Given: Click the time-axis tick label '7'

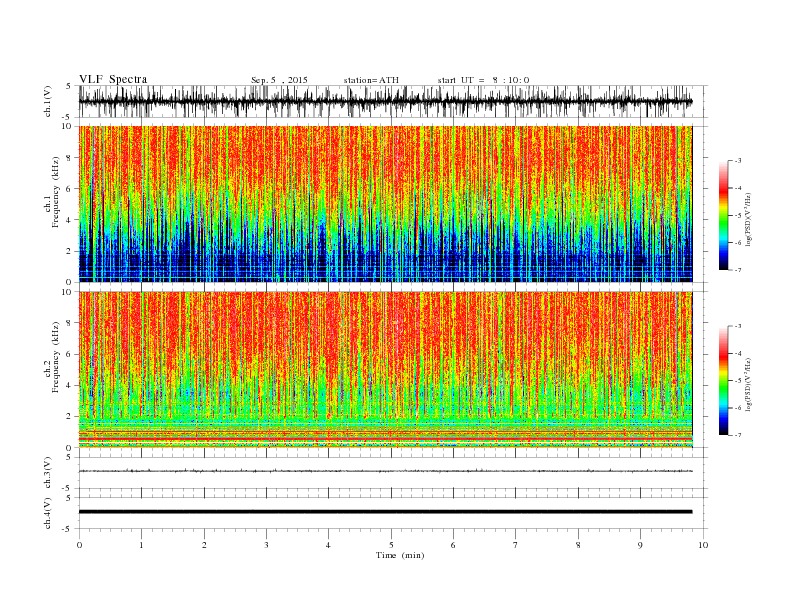Looking at the screenshot, I should click(516, 545).
